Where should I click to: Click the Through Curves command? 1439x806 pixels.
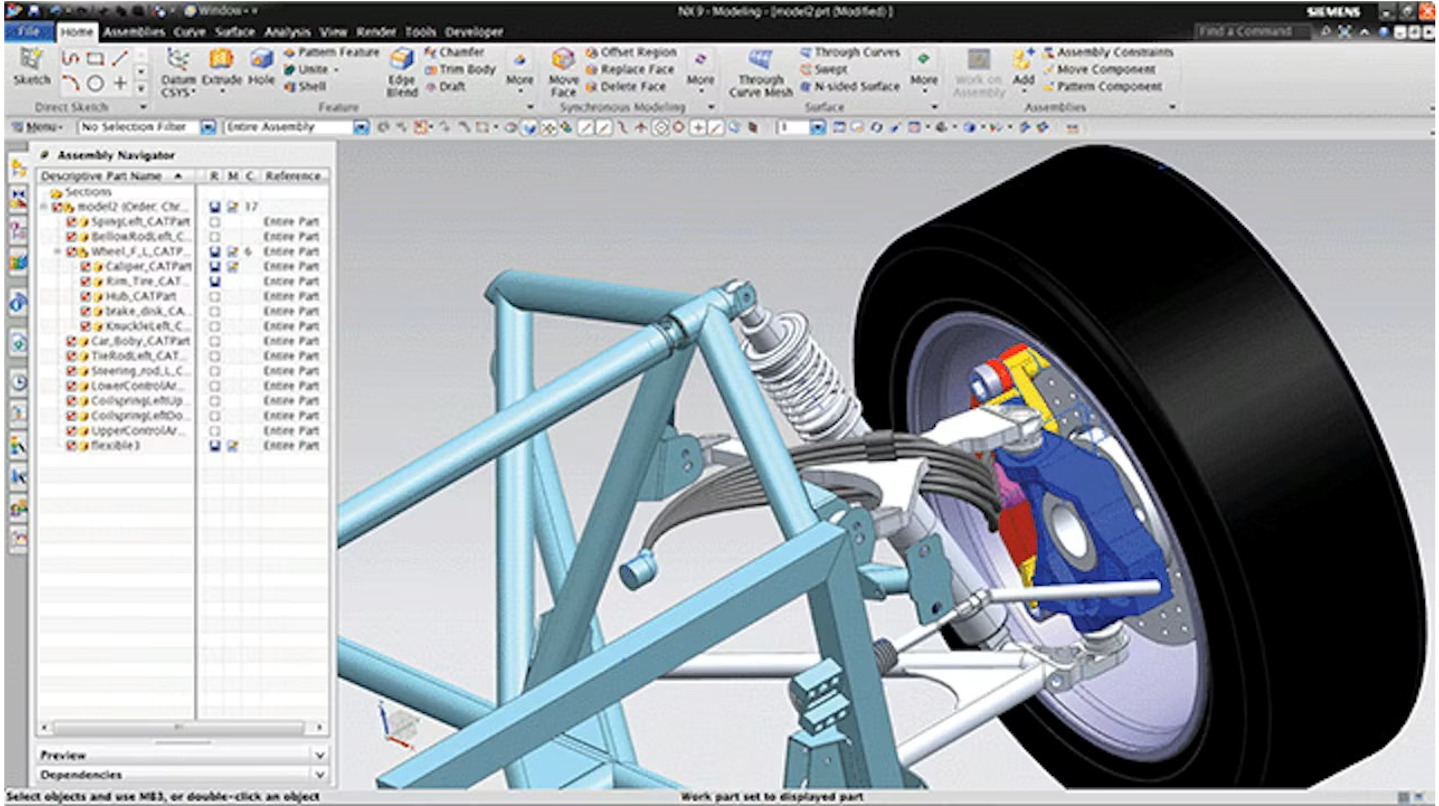850,52
